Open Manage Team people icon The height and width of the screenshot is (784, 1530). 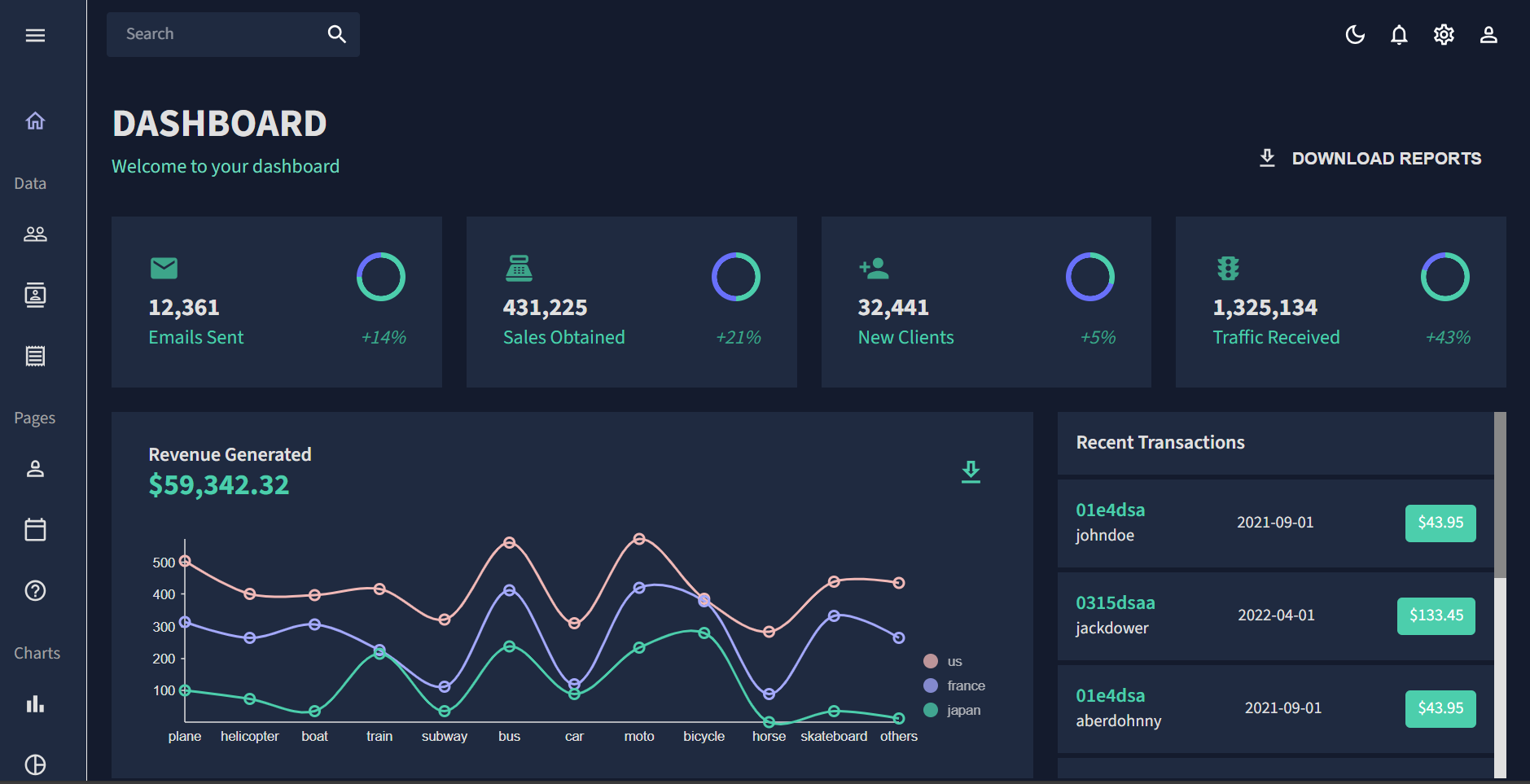[35, 234]
